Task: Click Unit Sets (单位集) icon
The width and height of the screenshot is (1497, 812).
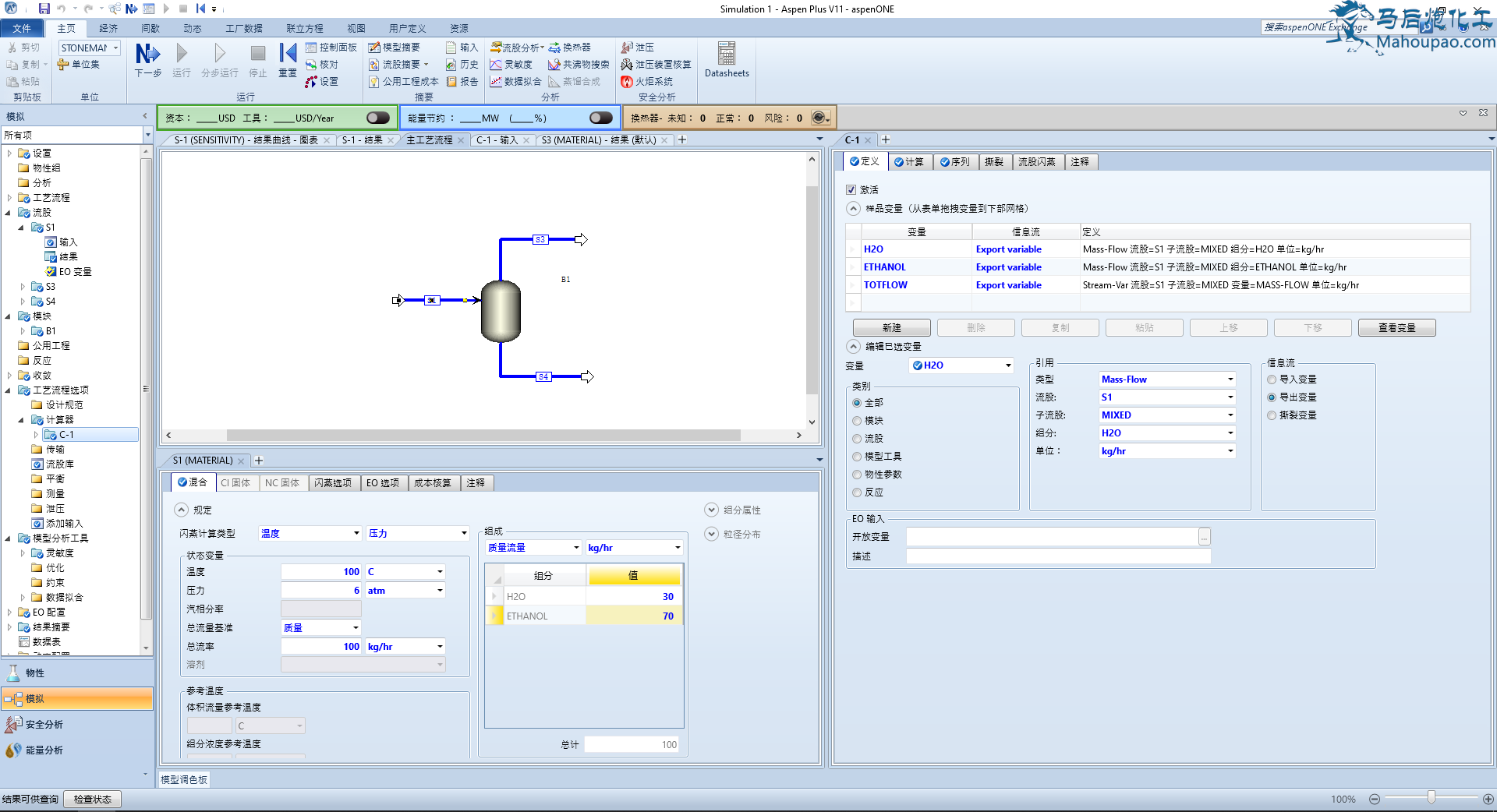Action: (x=79, y=65)
